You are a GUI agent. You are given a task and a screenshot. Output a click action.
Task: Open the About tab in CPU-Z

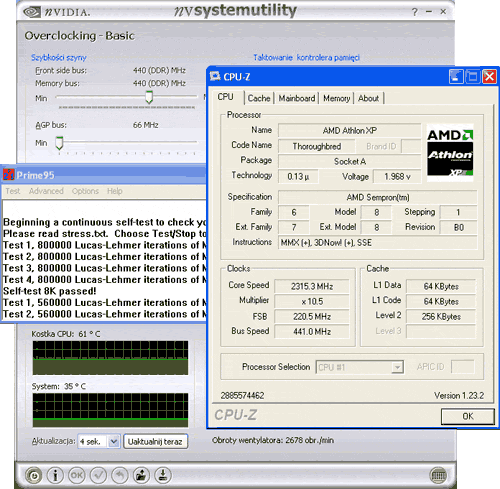368,98
